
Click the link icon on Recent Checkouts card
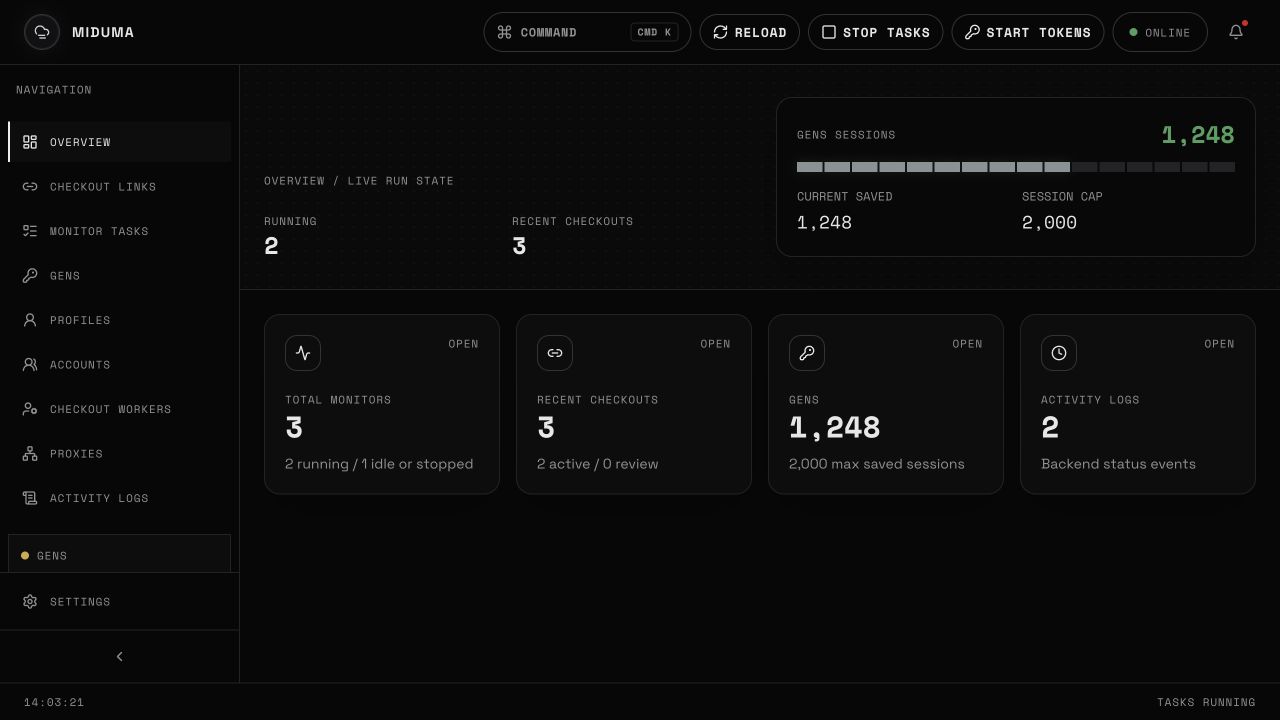[x=555, y=353]
